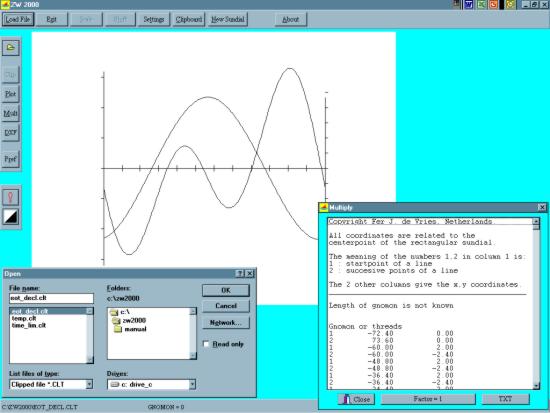Screen dimensions: 550x413
Task: Click the -72.40 coordinate value
Action: [381, 334]
